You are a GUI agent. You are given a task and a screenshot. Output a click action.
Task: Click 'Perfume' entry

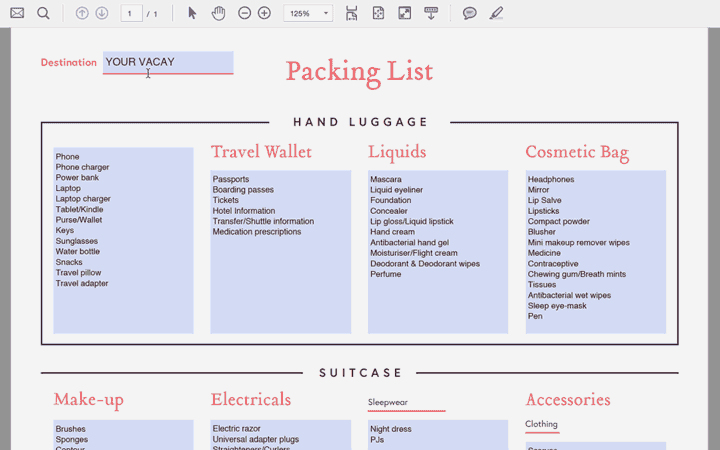[x=385, y=274]
